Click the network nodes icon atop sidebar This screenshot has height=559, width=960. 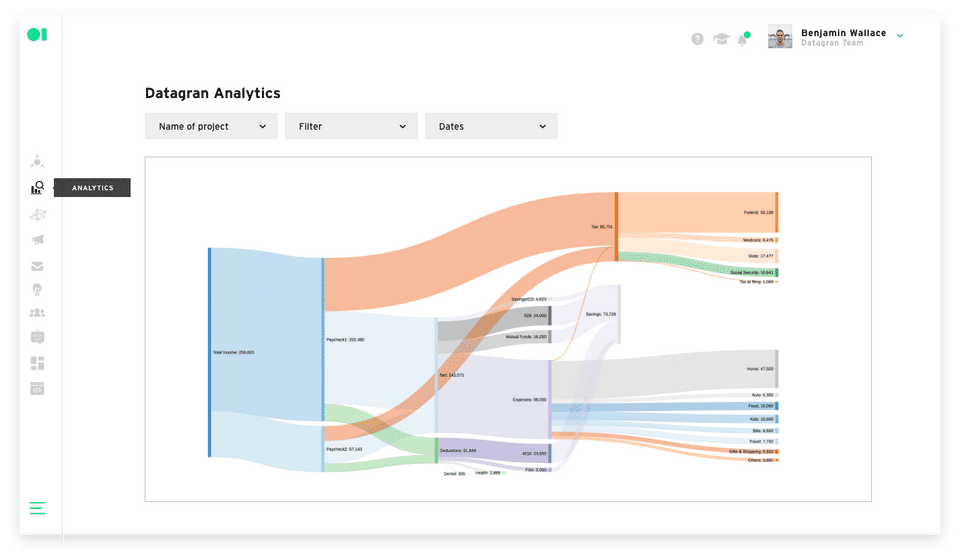point(37,160)
